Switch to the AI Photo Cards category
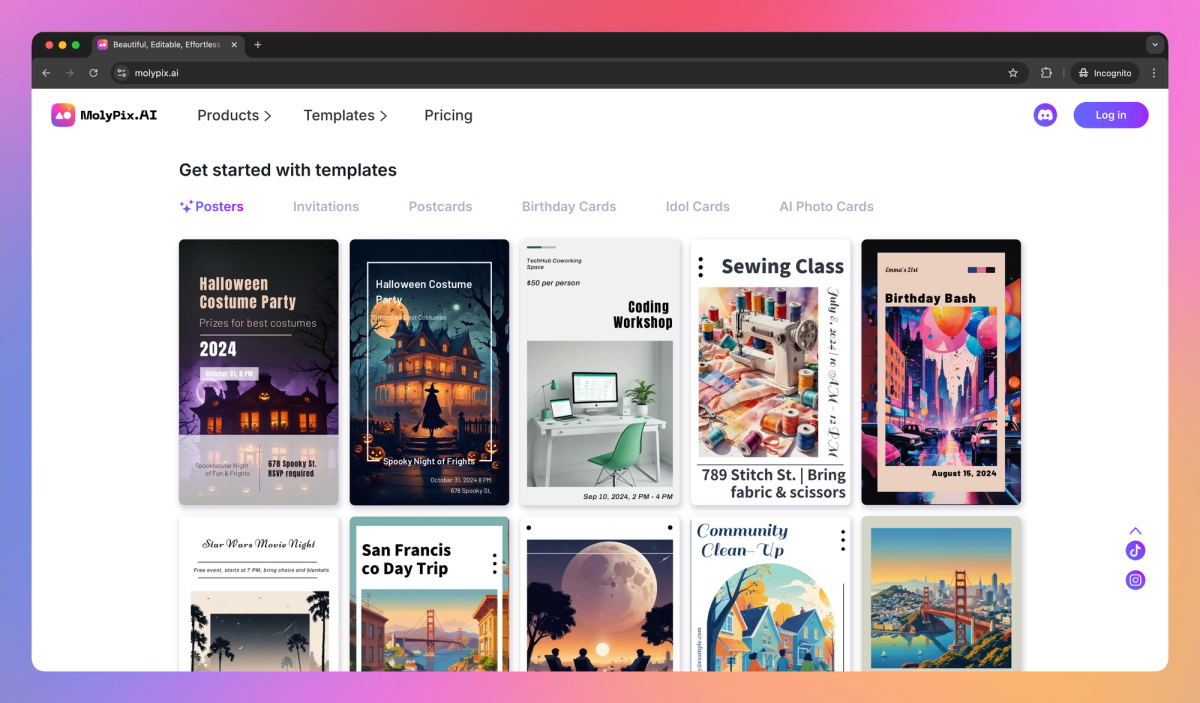This screenshot has height=703, width=1200. [826, 206]
